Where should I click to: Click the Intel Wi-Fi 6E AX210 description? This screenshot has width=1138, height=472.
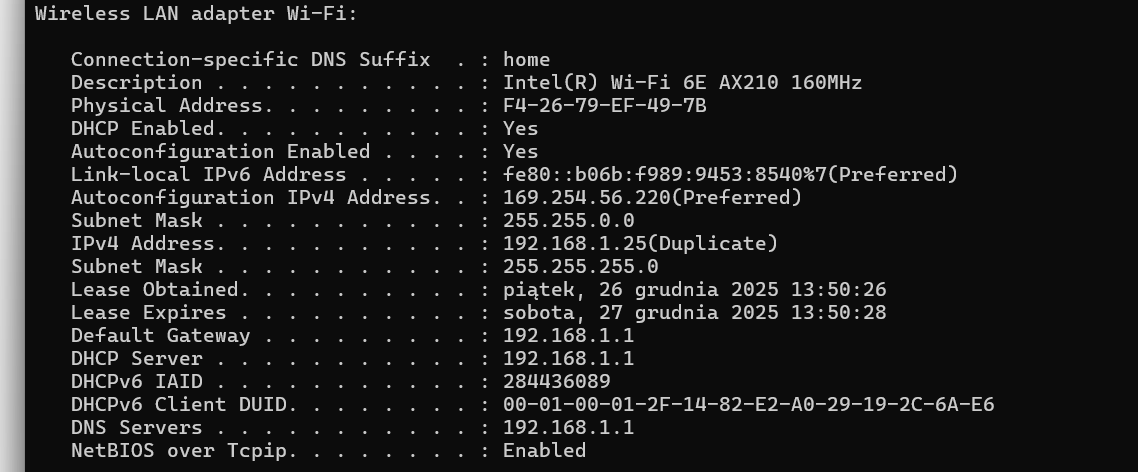pyautogui.click(x=682, y=82)
